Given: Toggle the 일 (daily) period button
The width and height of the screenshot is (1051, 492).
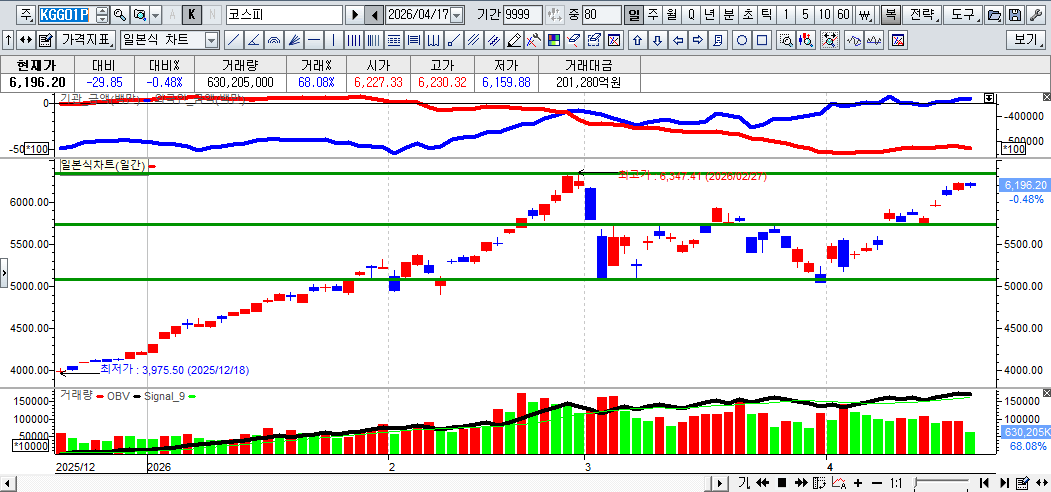Looking at the screenshot, I should [634, 15].
